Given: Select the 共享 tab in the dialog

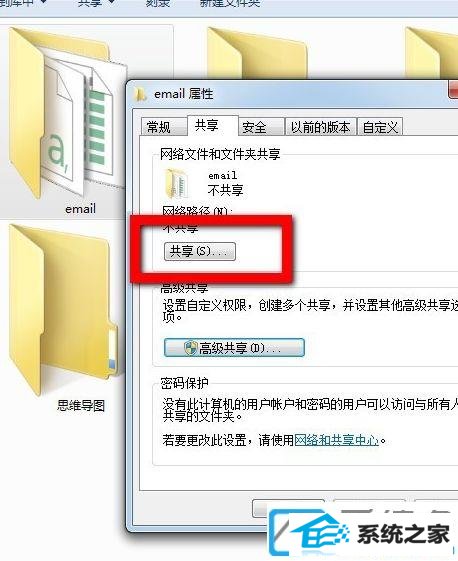Looking at the screenshot, I should [x=207, y=125].
